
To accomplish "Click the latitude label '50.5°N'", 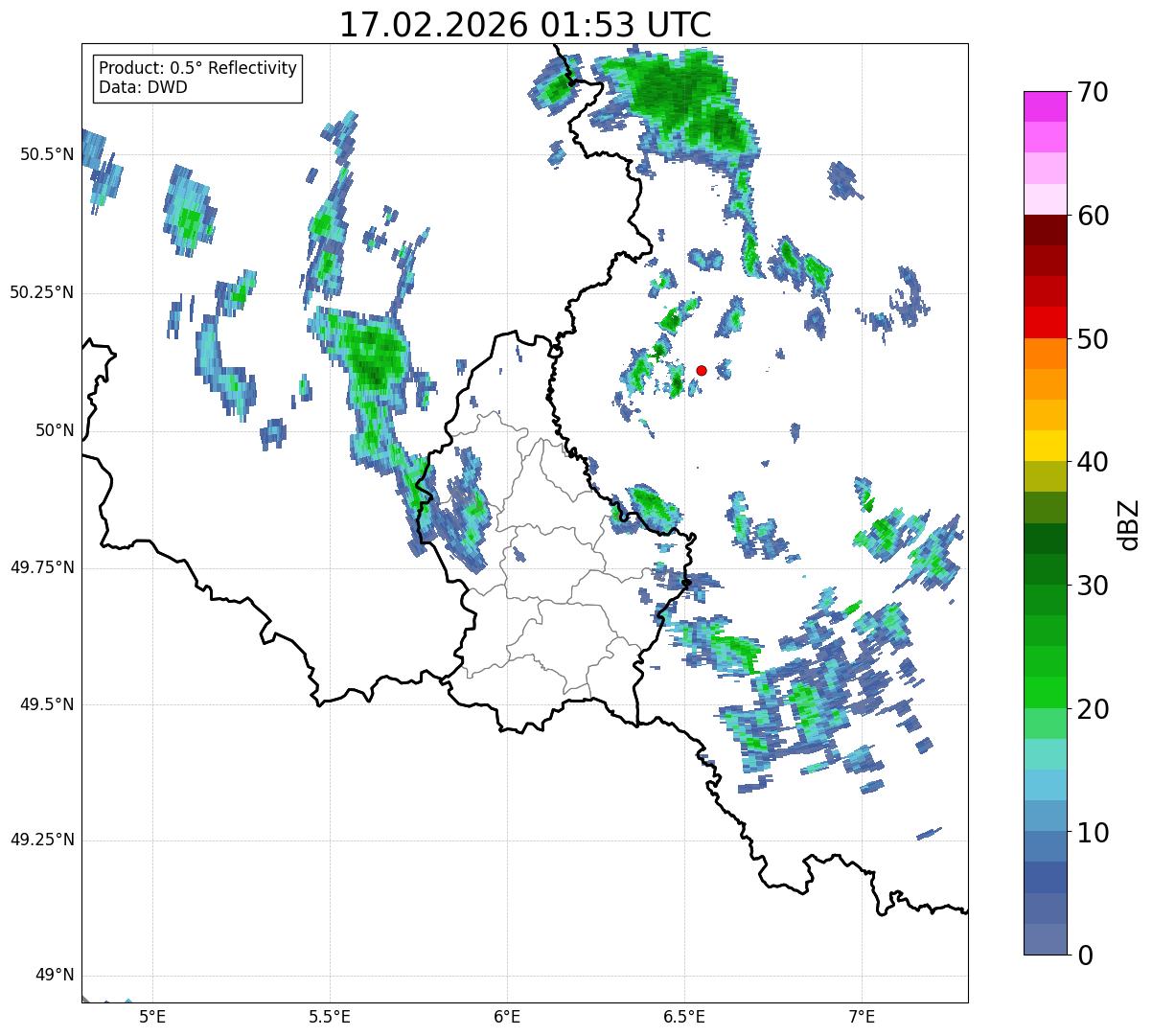I will pos(47,154).
